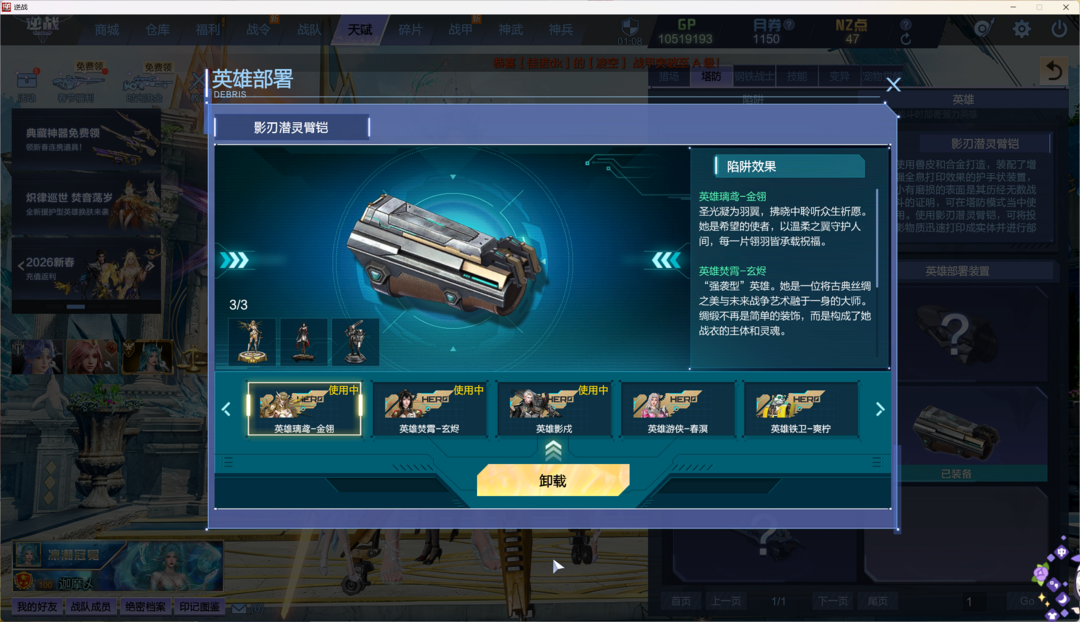Open the 碎片 tab

410,30
